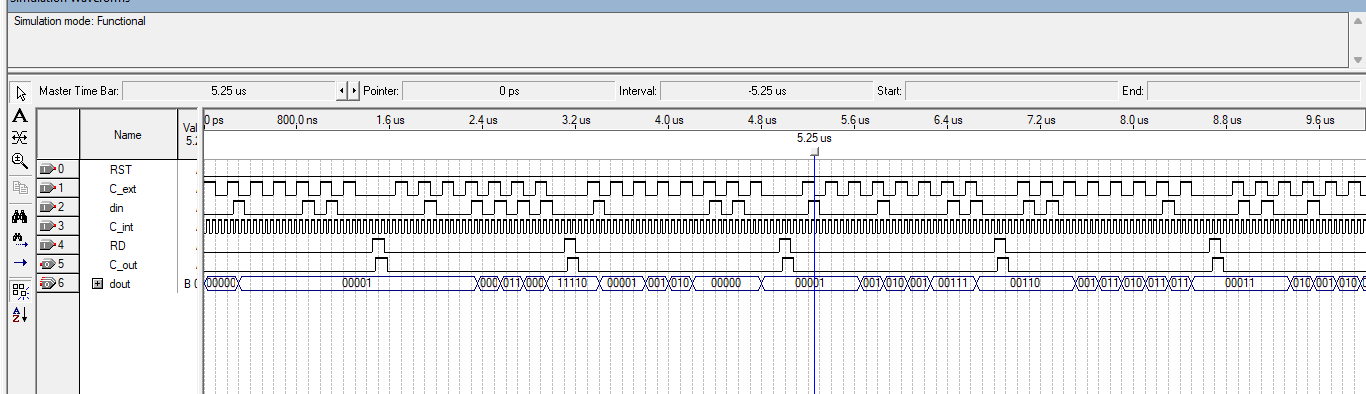Click the 4.8 us time scale label

coord(762,120)
